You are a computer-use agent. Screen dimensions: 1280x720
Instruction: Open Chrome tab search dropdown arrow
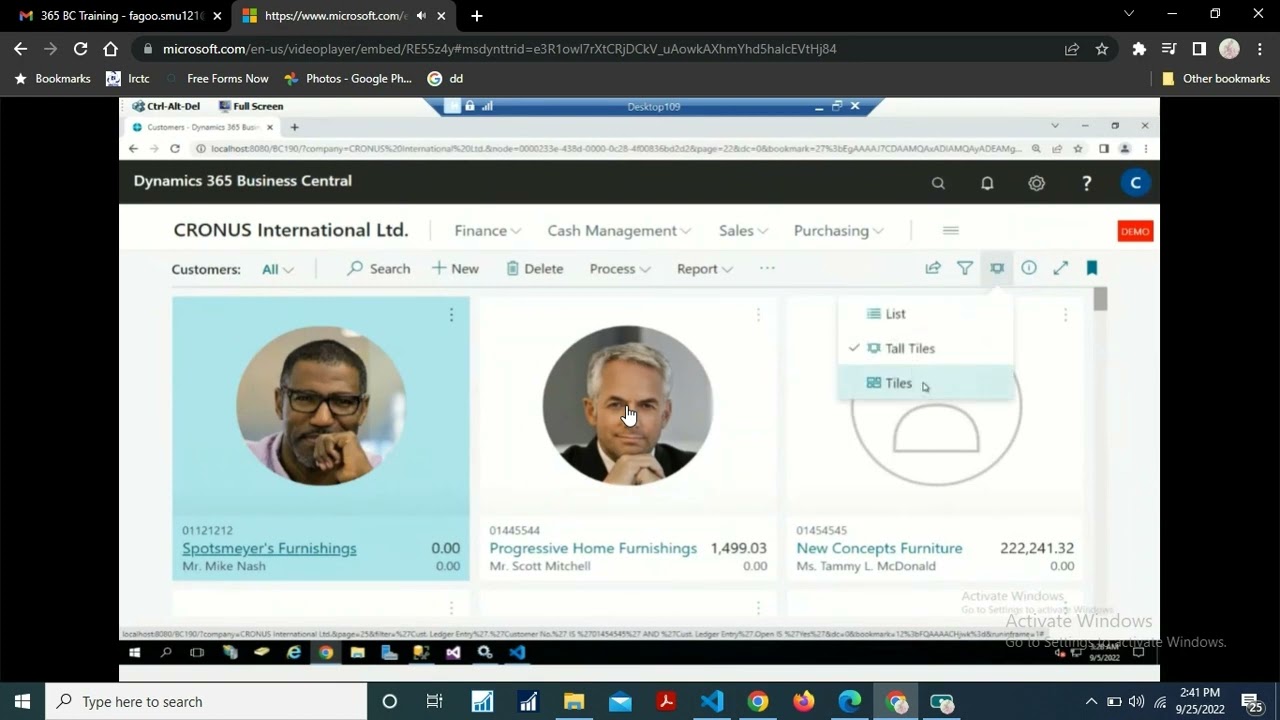click(1129, 14)
